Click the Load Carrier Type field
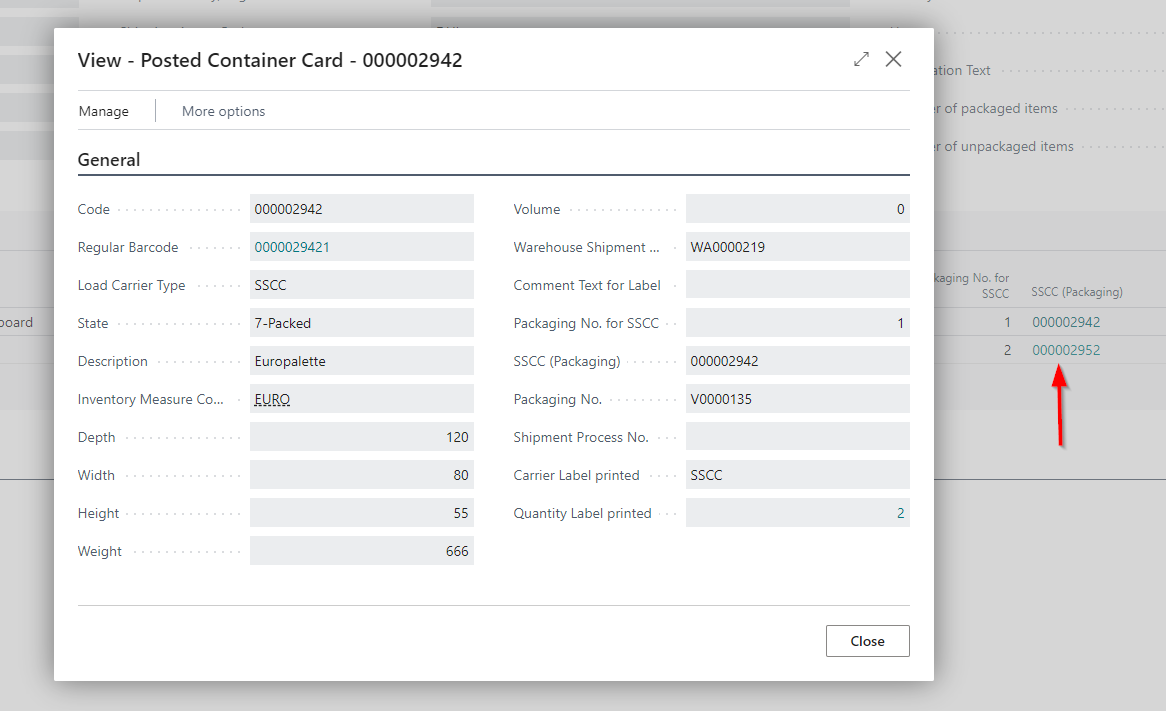 tap(361, 285)
